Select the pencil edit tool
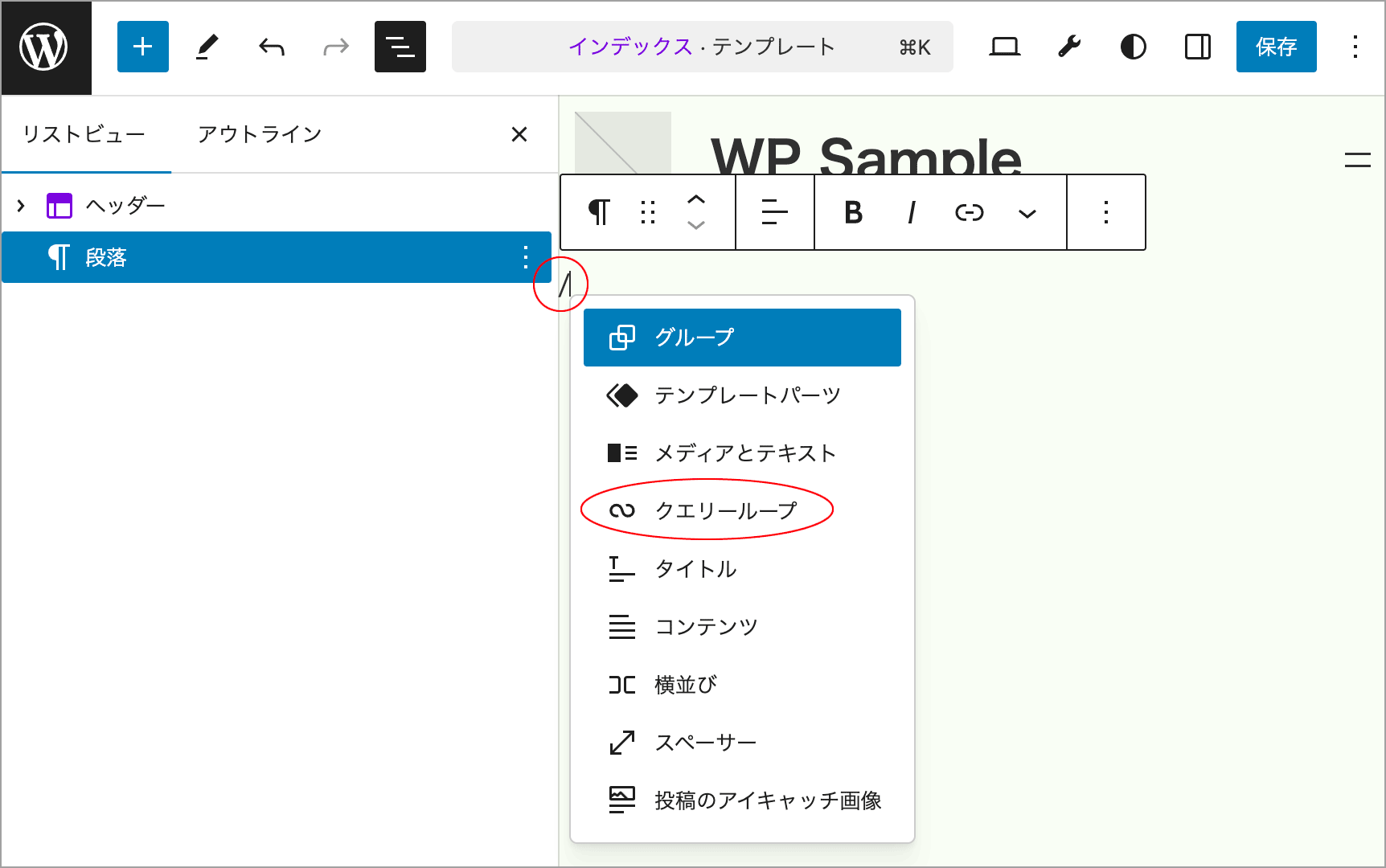Image resolution: width=1386 pixels, height=868 pixels. 207,47
